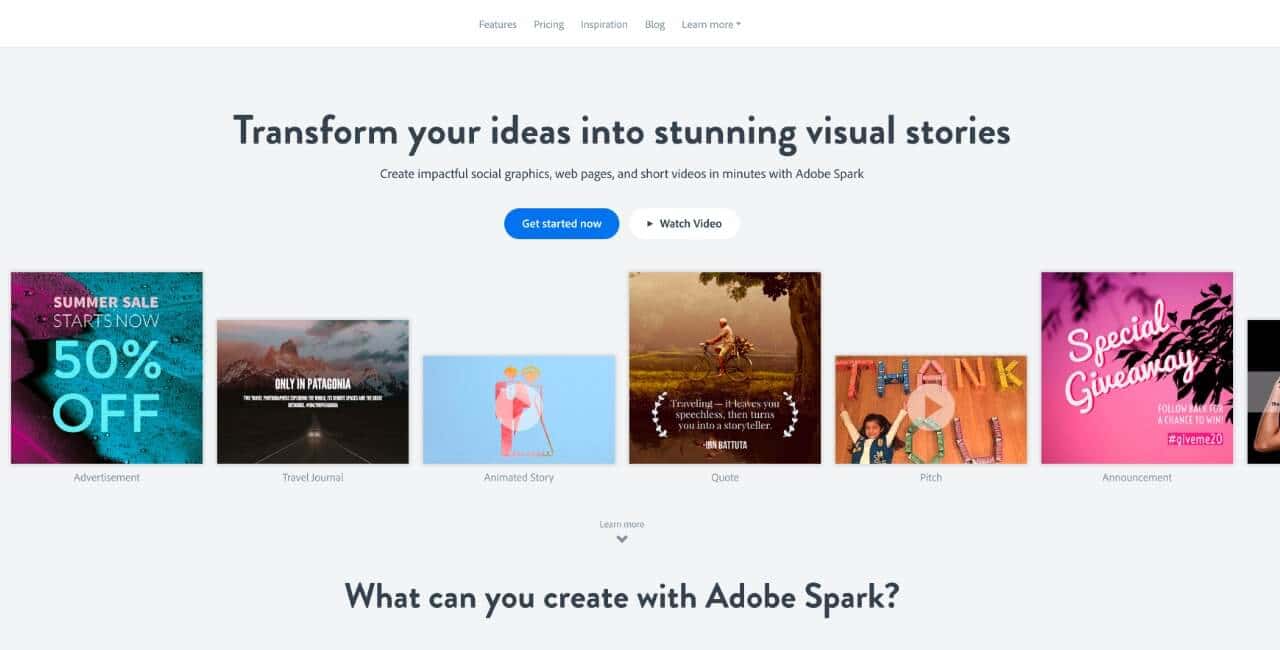1280x650 pixels.
Task: Visit the Blog link
Action: (655, 24)
